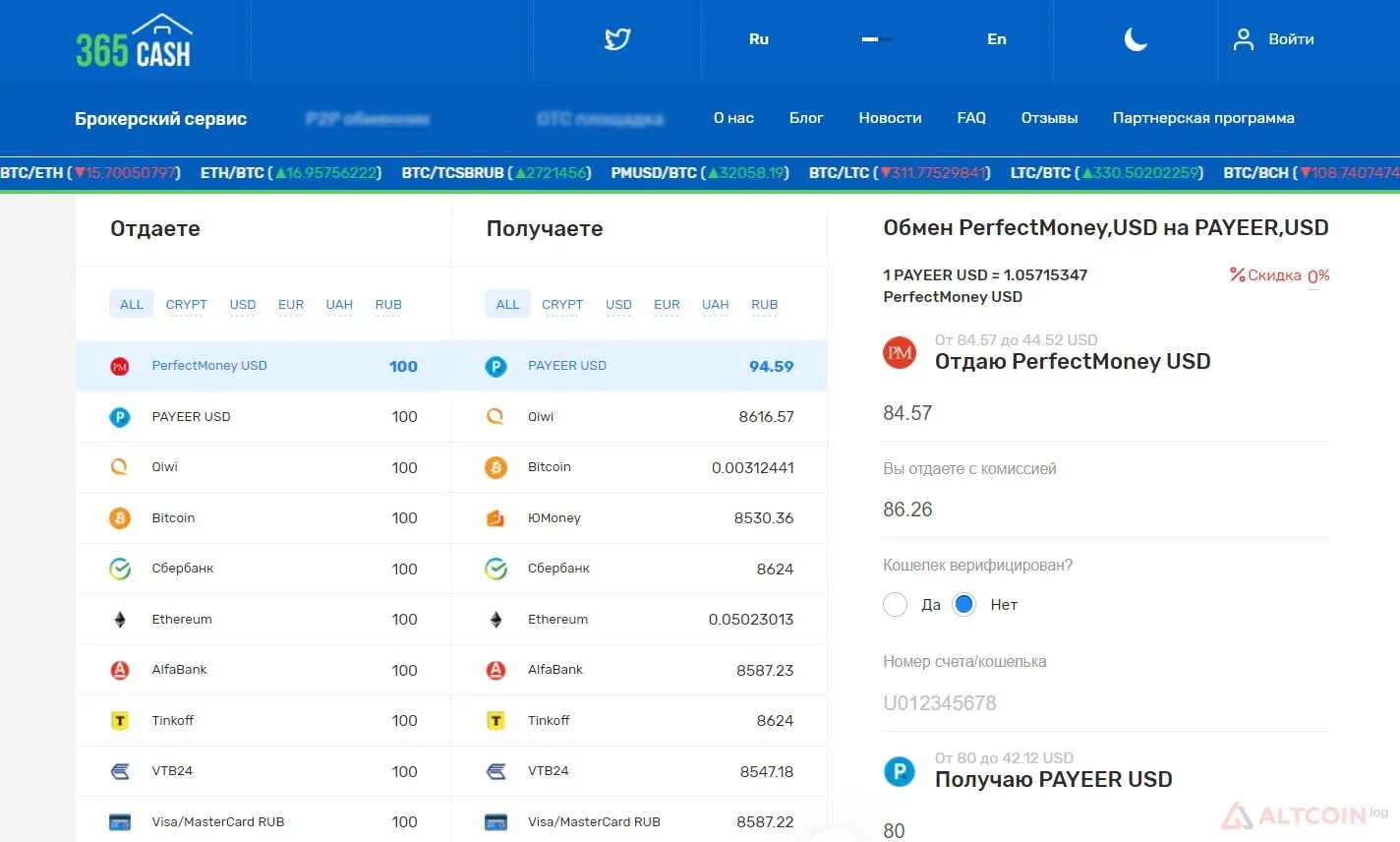The image size is (1400, 842).
Task: Select RUB filter under Получаете
Action: pos(765,305)
